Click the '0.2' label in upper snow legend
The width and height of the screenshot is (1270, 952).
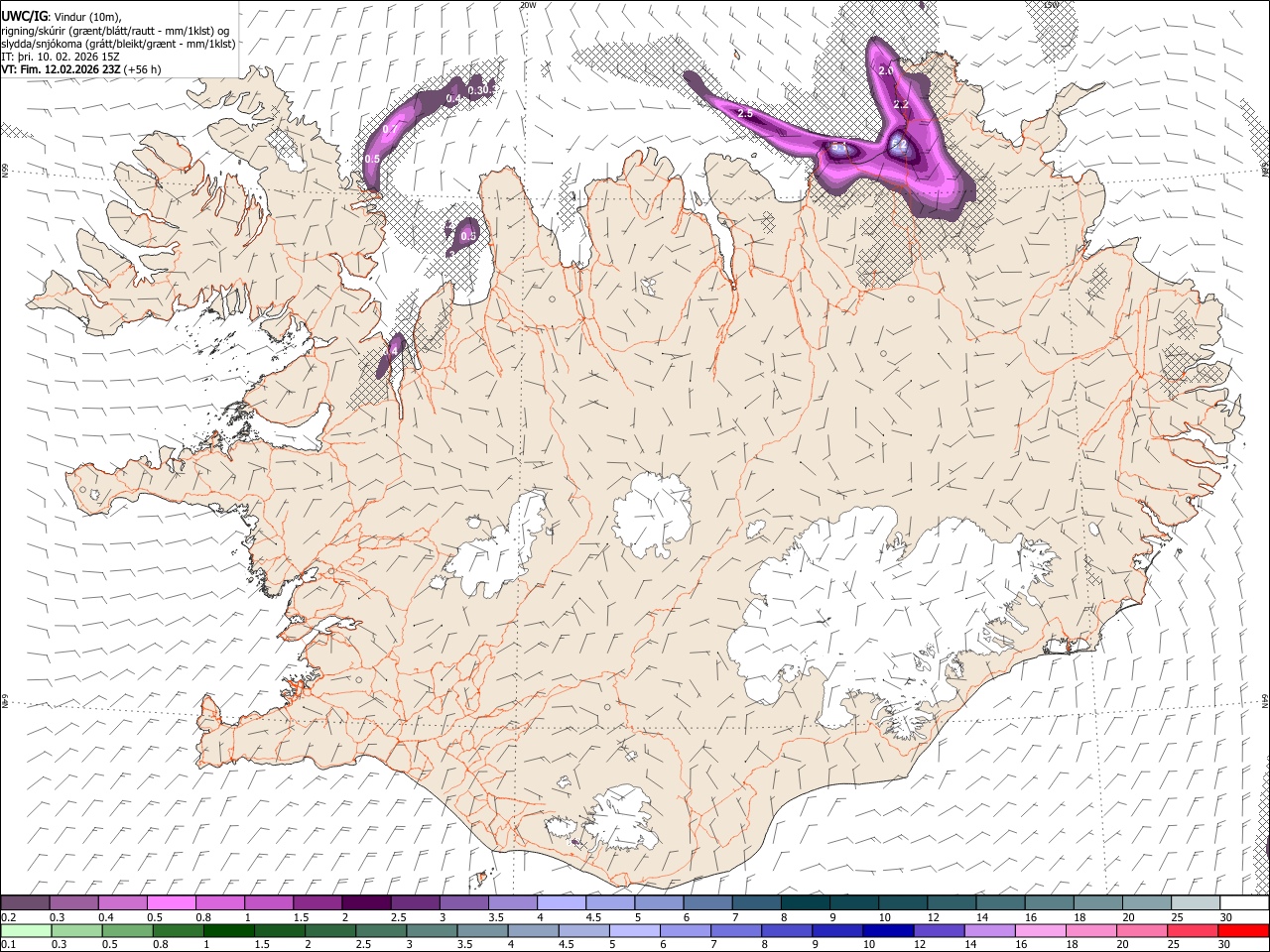point(8,917)
